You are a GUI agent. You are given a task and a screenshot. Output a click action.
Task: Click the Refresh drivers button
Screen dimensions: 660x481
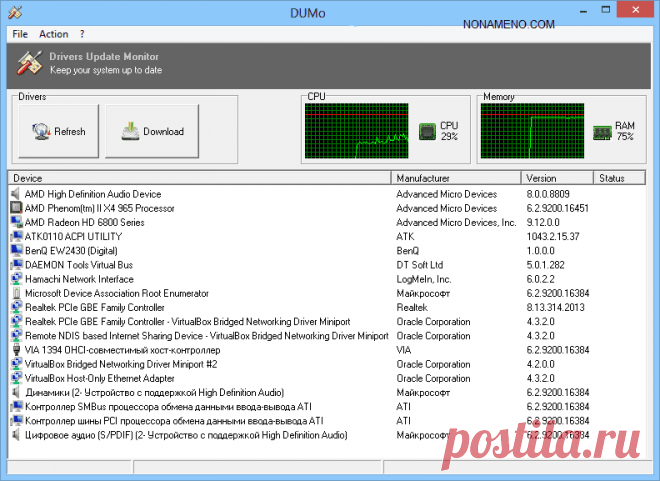[x=59, y=131]
